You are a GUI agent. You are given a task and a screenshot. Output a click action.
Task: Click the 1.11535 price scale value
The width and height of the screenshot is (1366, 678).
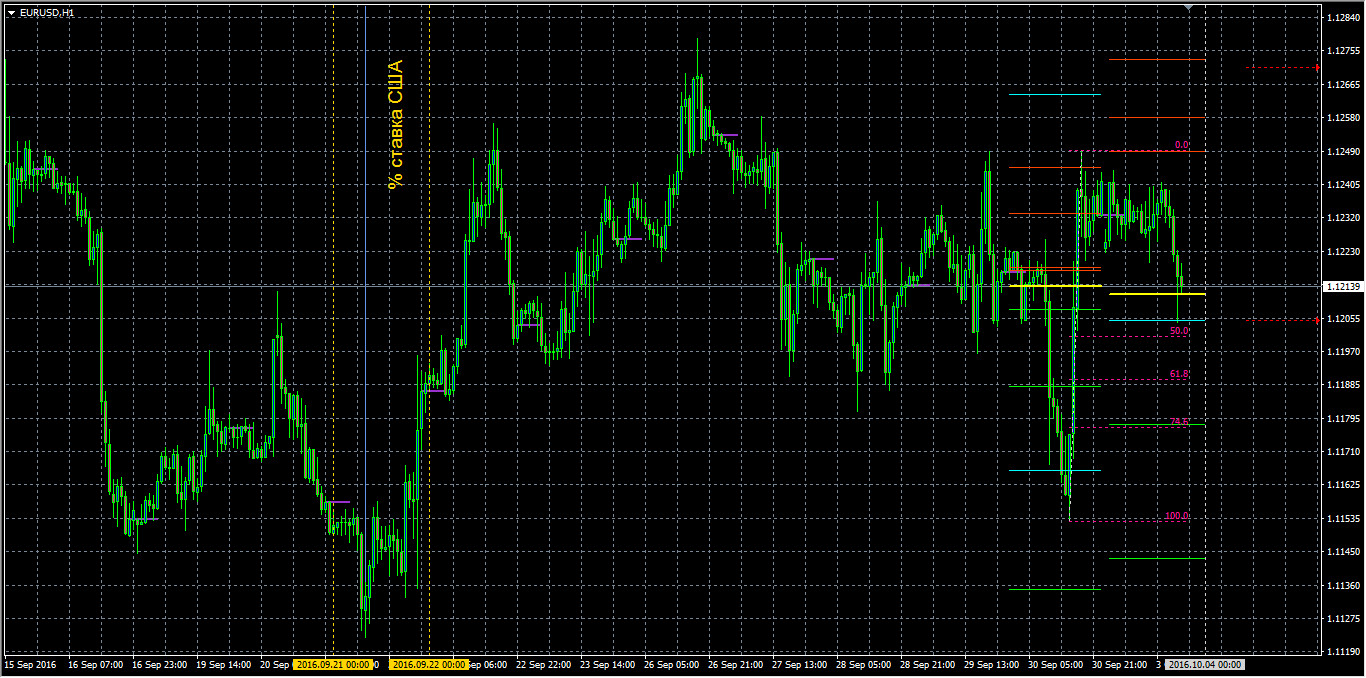(x=1343, y=519)
